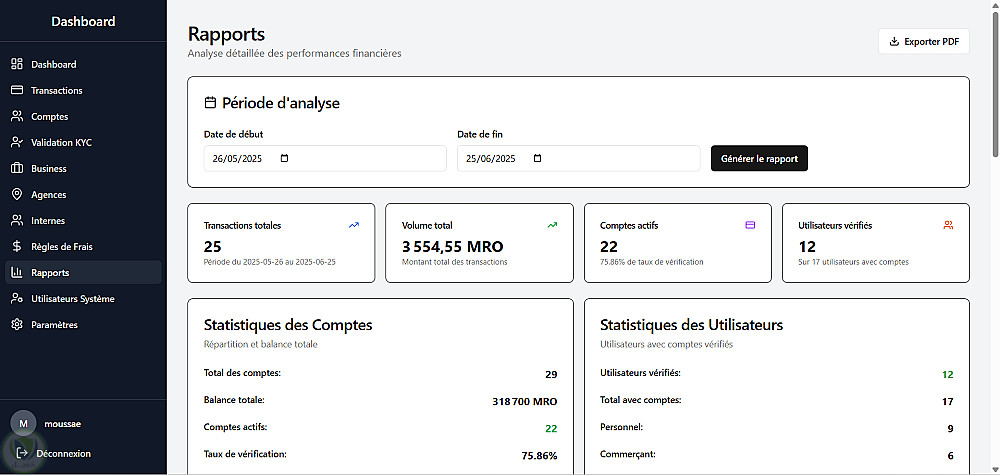Open the start date calendar picker

point(284,159)
